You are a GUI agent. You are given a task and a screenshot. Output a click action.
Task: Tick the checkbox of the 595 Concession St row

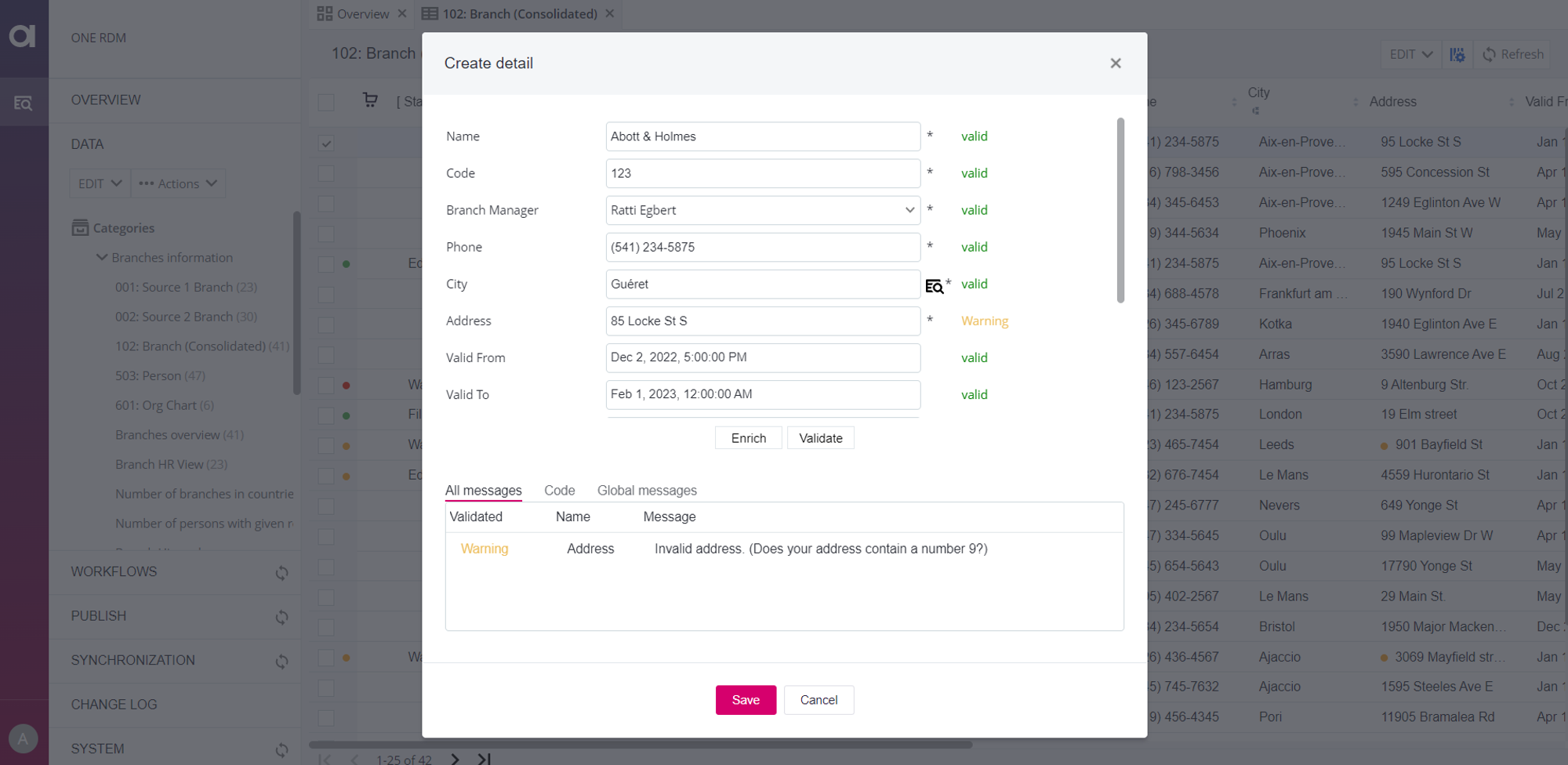point(326,173)
